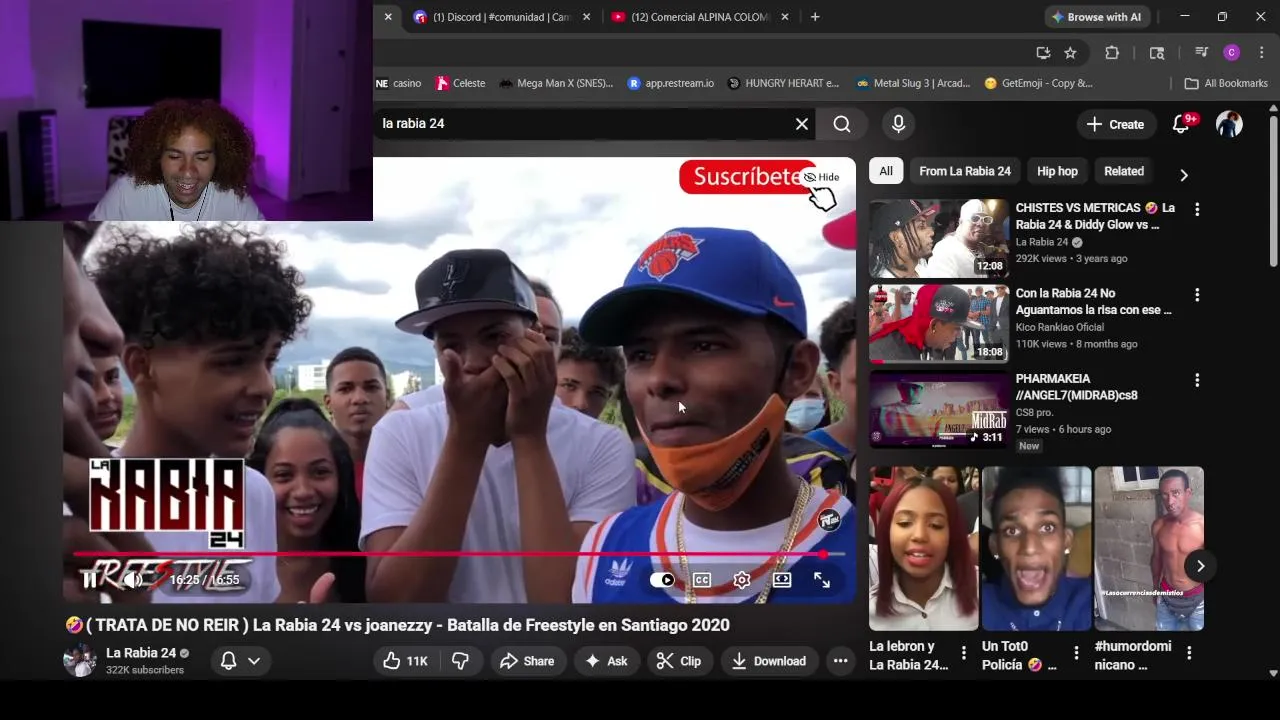Viewport: 1280px width, 720px height.
Task: Switch to Comercial ALPINA COLOMBIA tab
Action: (700, 17)
